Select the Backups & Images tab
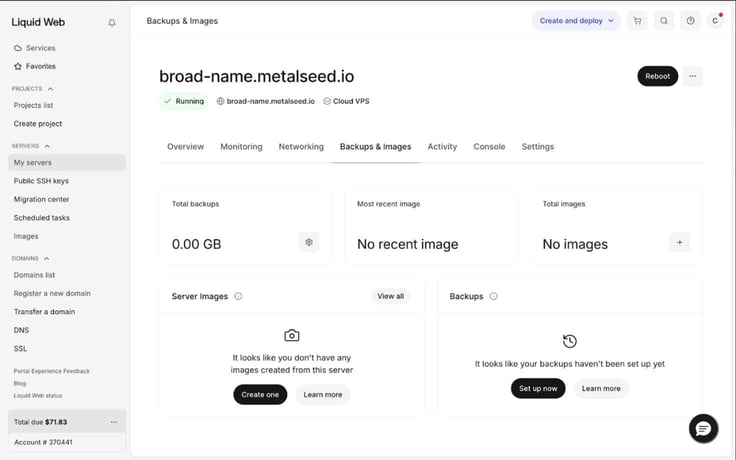The image size is (736, 460). 376,146
